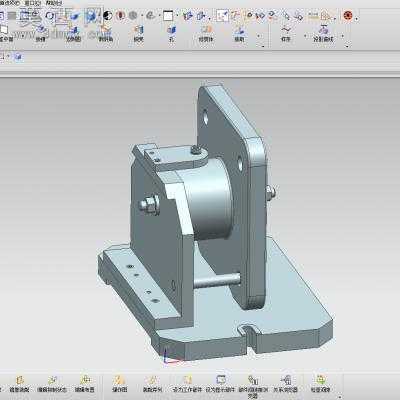
Task: Open dropdown arrow beside Spline (样条)
Action: pos(305,36)
